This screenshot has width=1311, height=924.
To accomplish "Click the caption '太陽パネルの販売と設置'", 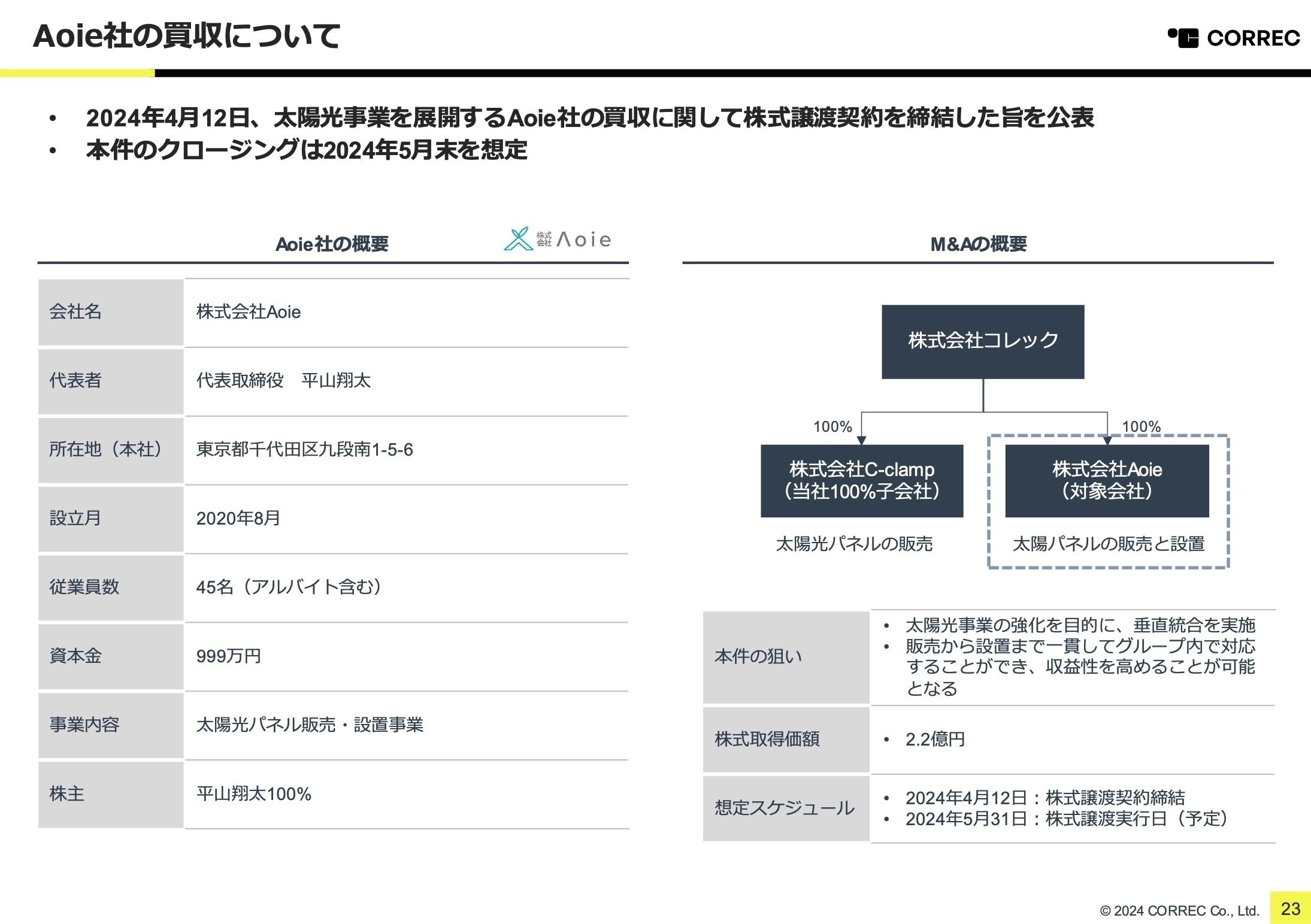I will point(1109,544).
